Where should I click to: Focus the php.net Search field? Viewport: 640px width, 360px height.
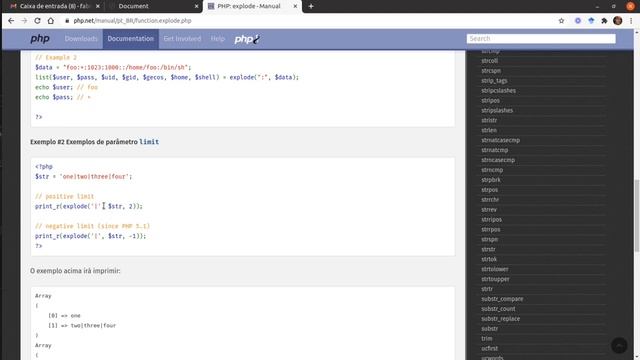tap(541, 38)
